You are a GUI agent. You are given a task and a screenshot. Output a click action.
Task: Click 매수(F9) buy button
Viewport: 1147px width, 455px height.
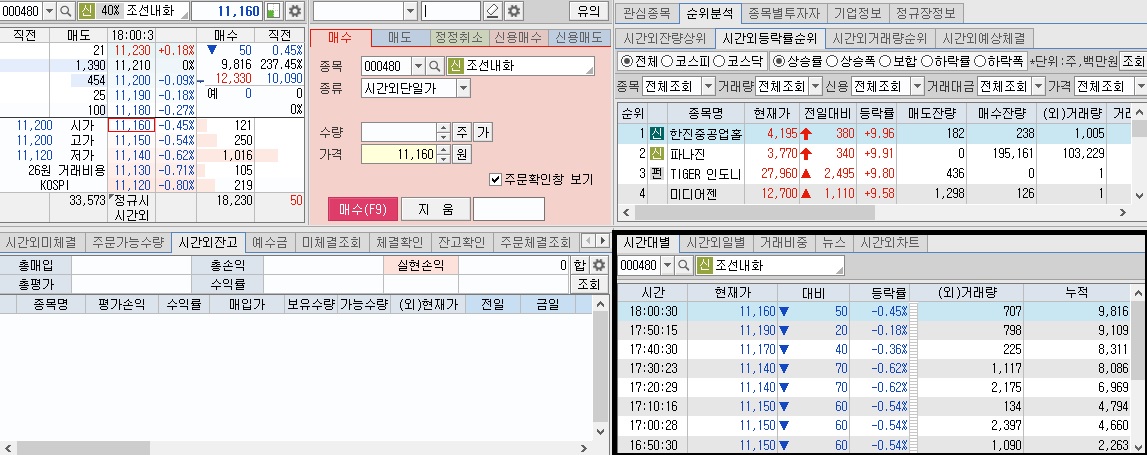click(362, 209)
